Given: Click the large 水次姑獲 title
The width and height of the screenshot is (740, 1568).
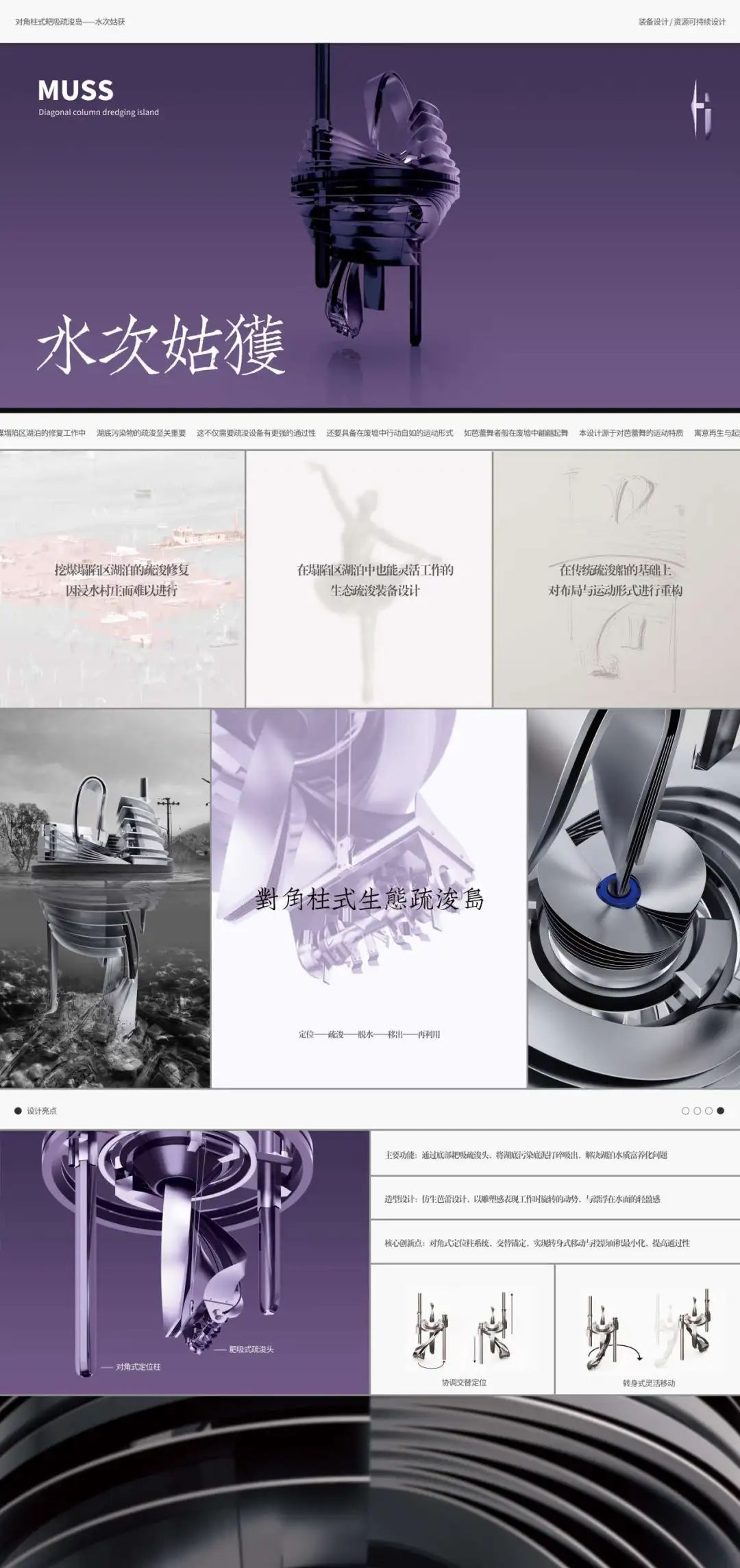Looking at the screenshot, I should point(161,345).
